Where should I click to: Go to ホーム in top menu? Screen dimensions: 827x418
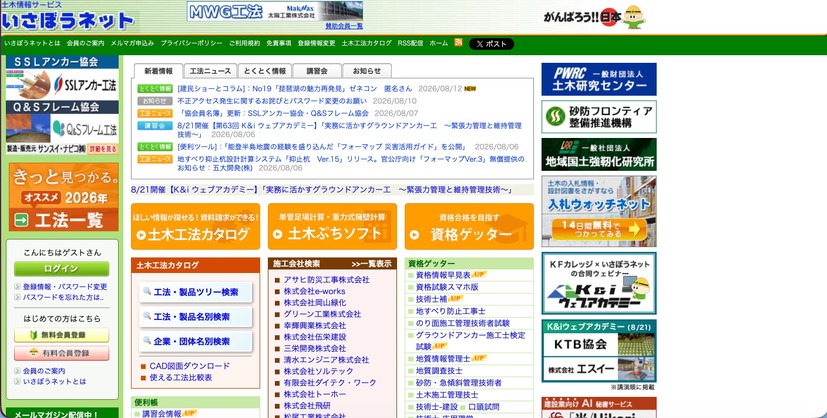point(439,43)
